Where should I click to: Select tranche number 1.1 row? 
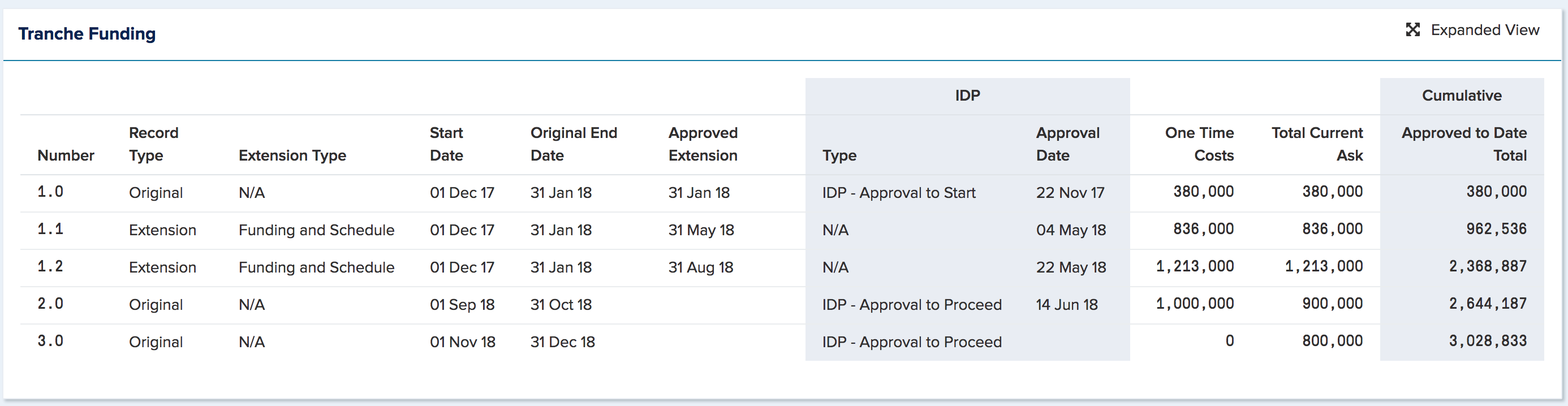point(782,230)
